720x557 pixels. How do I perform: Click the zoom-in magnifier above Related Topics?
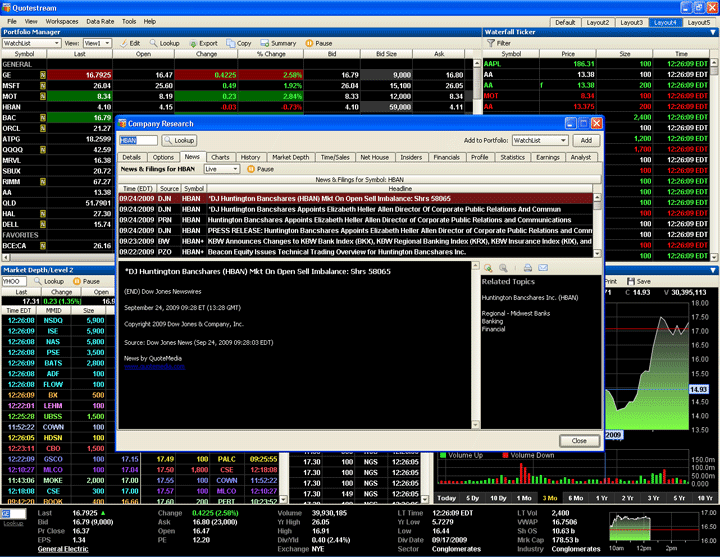point(488,268)
